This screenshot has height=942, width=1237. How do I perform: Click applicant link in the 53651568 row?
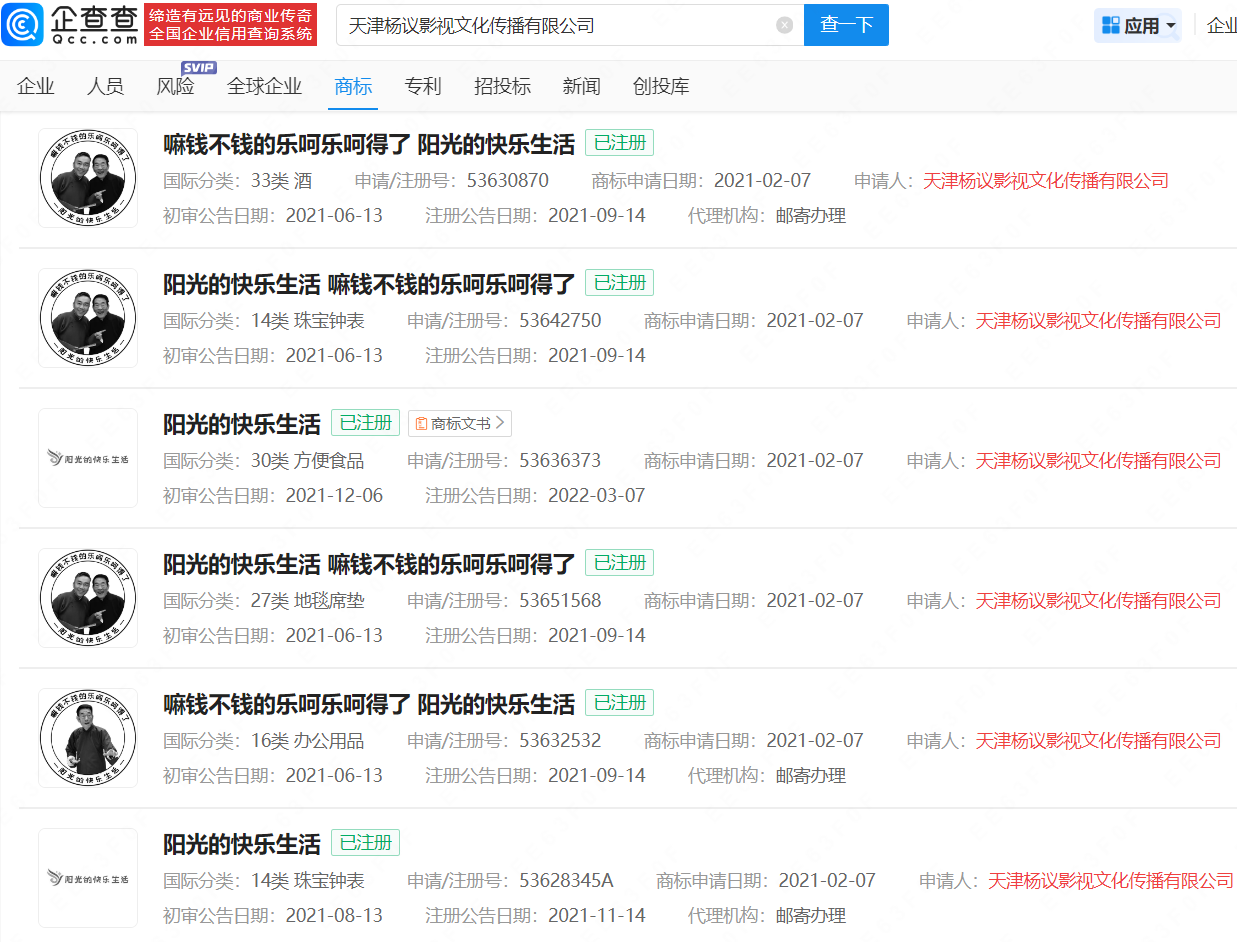[x=1098, y=601]
